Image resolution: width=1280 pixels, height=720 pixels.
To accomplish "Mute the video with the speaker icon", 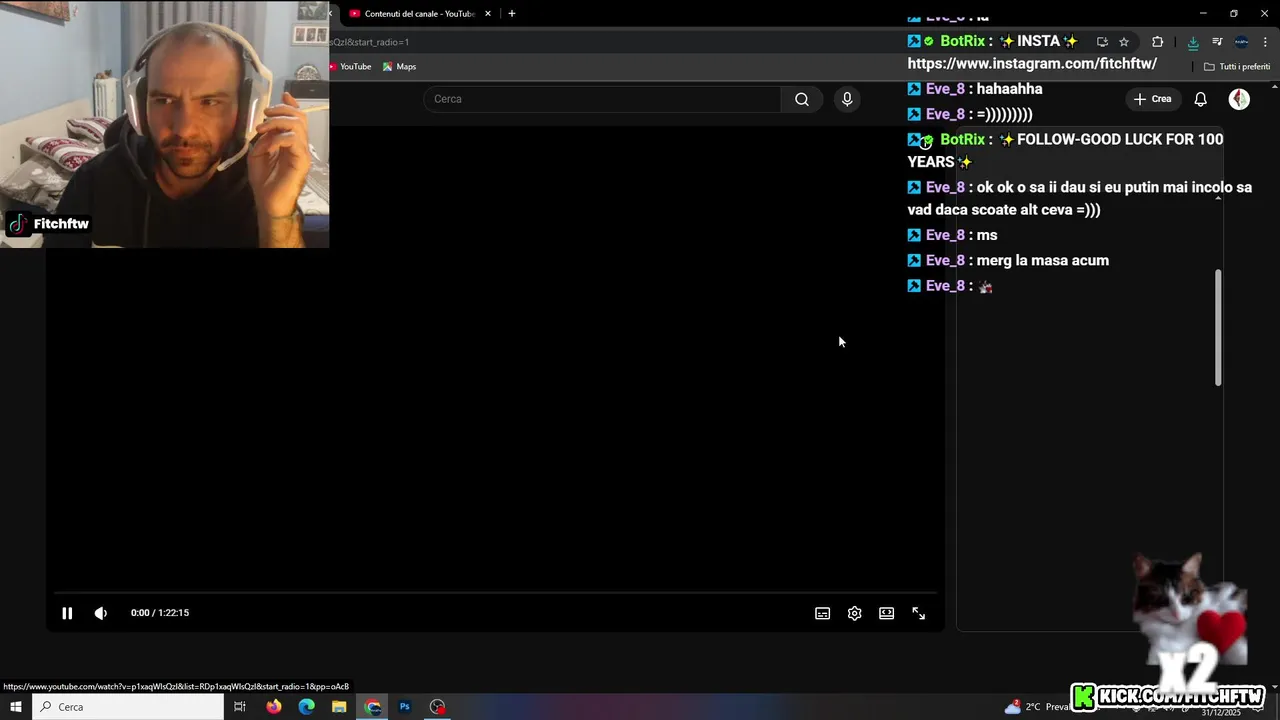I will pos(101,613).
